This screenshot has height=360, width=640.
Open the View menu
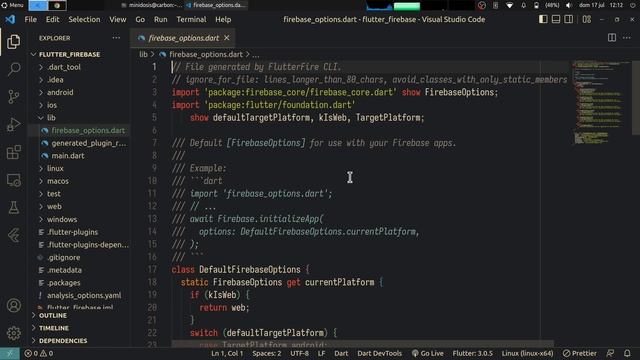click(x=118, y=19)
